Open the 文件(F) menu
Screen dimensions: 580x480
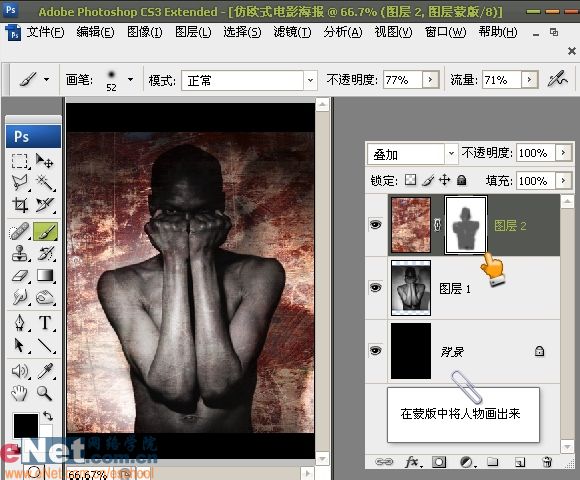pyautogui.click(x=45, y=32)
